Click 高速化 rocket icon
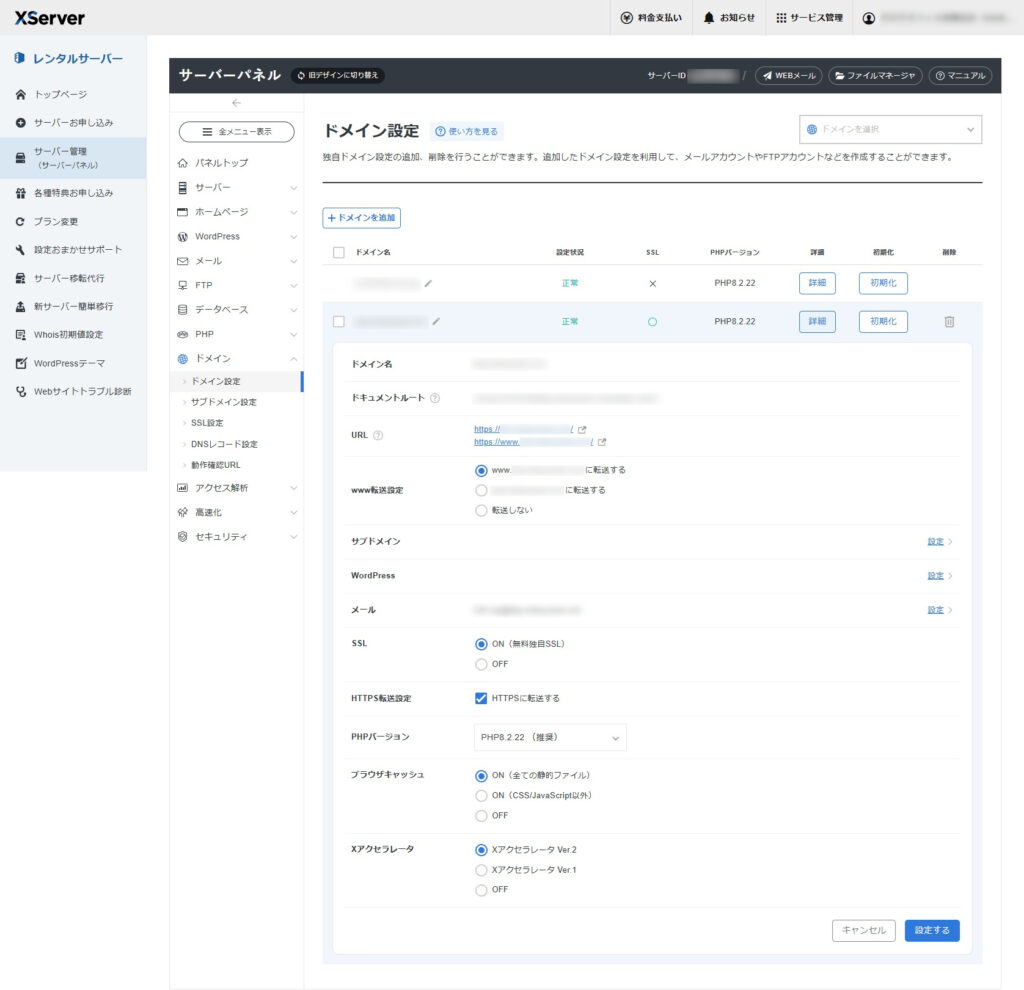 (x=183, y=513)
